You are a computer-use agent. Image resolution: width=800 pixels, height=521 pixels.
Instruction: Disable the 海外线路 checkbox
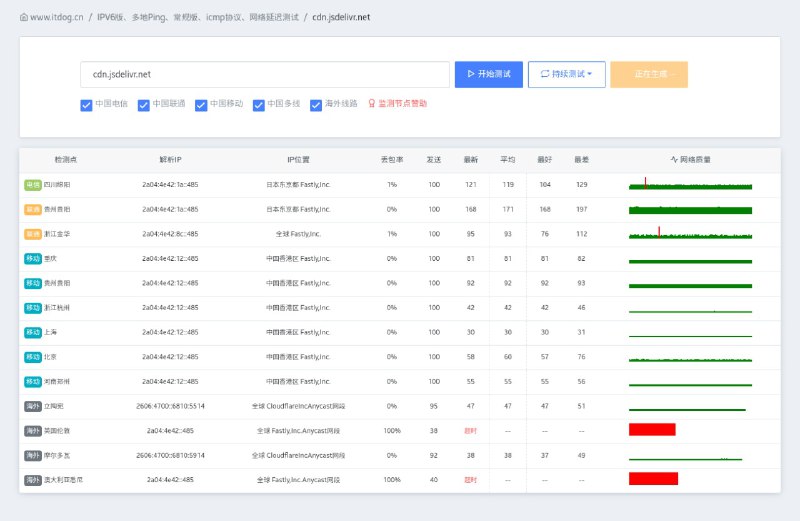pyautogui.click(x=316, y=104)
